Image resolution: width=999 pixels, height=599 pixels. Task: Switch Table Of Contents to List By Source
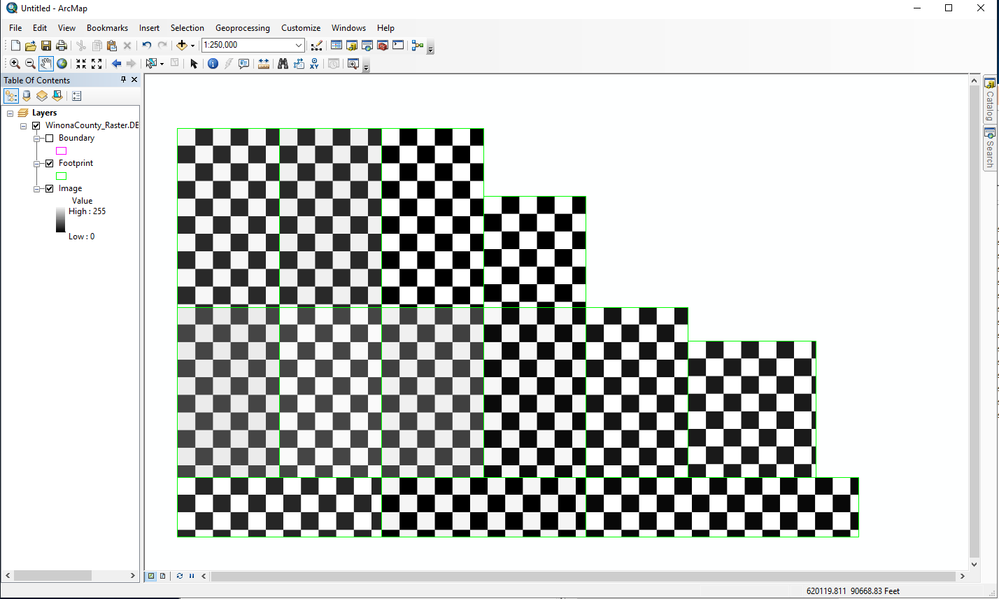pos(26,96)
